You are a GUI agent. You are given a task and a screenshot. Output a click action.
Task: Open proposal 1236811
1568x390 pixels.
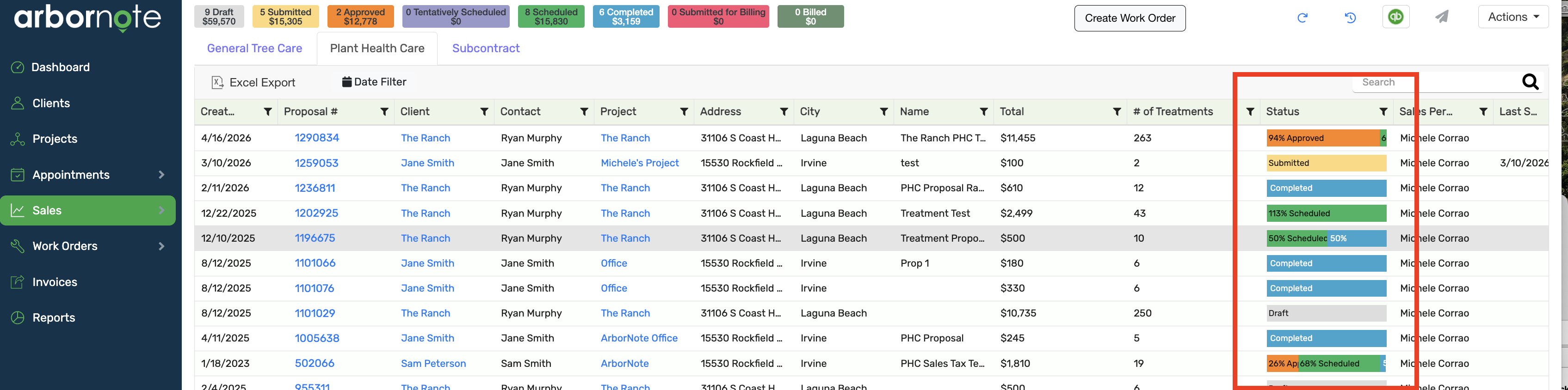[x=315, y=188]
